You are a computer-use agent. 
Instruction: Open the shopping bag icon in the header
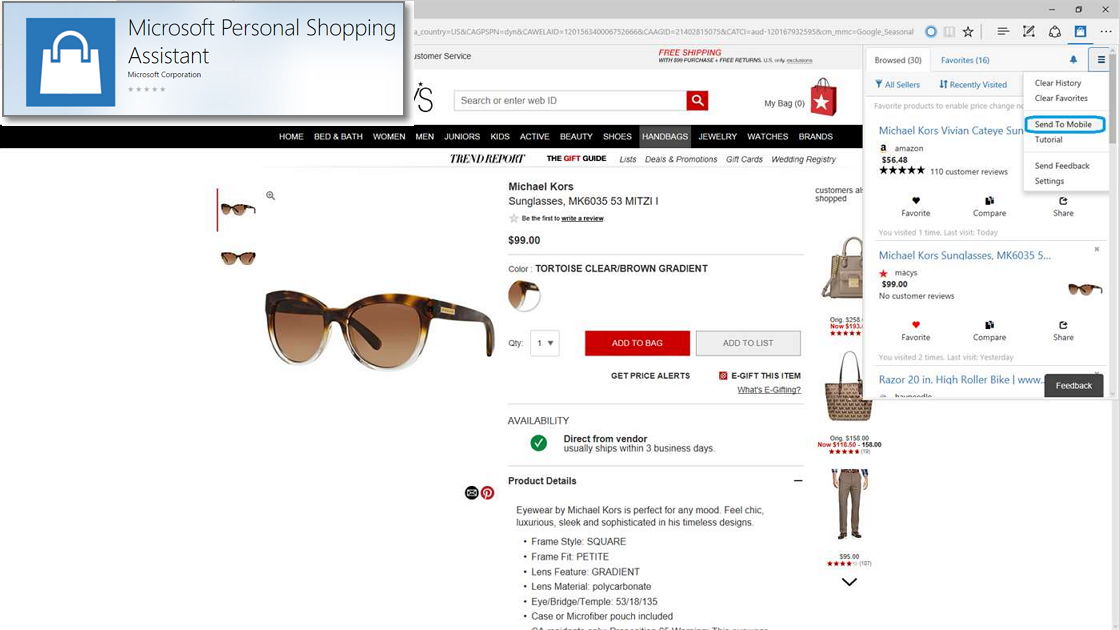tap(823, 98)
